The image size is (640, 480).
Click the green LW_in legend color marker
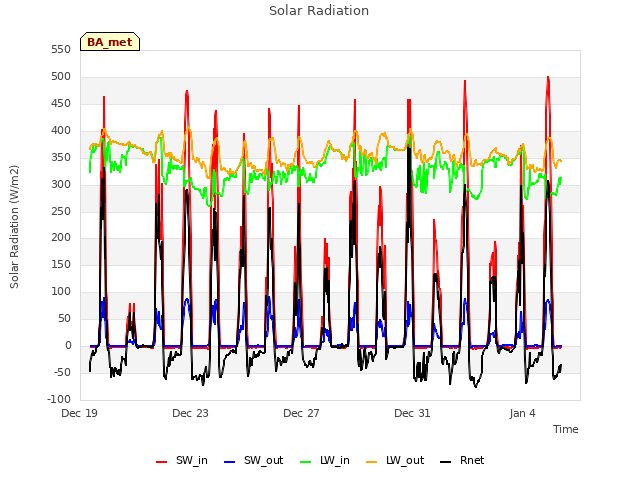pos(306,462)
